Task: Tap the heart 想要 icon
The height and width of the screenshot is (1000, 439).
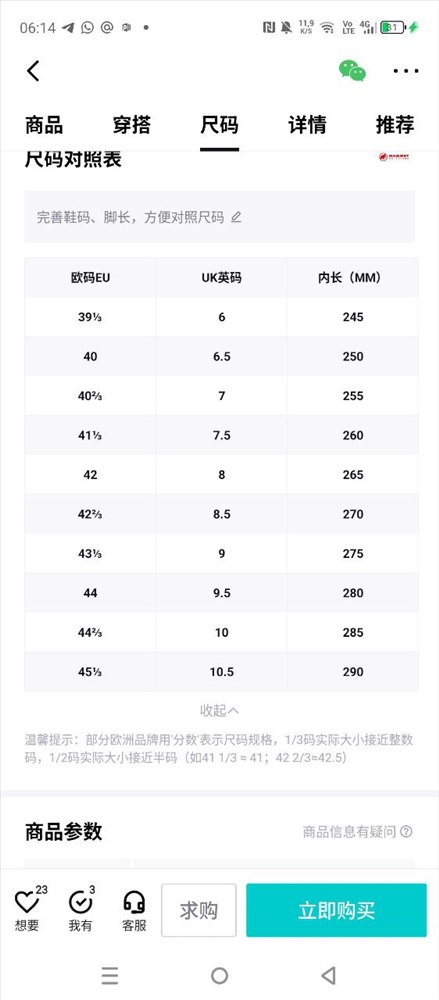Action: (x=27, y=903)
